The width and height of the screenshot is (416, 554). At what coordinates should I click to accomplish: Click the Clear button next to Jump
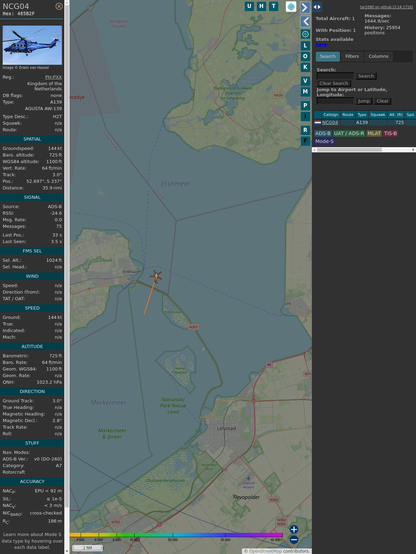point(382,101)
